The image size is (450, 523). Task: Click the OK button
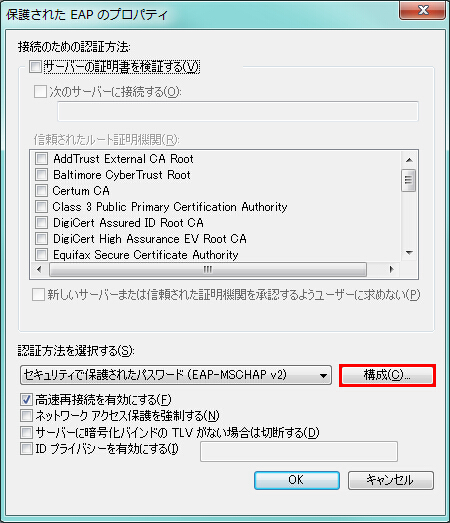(297, 480)
